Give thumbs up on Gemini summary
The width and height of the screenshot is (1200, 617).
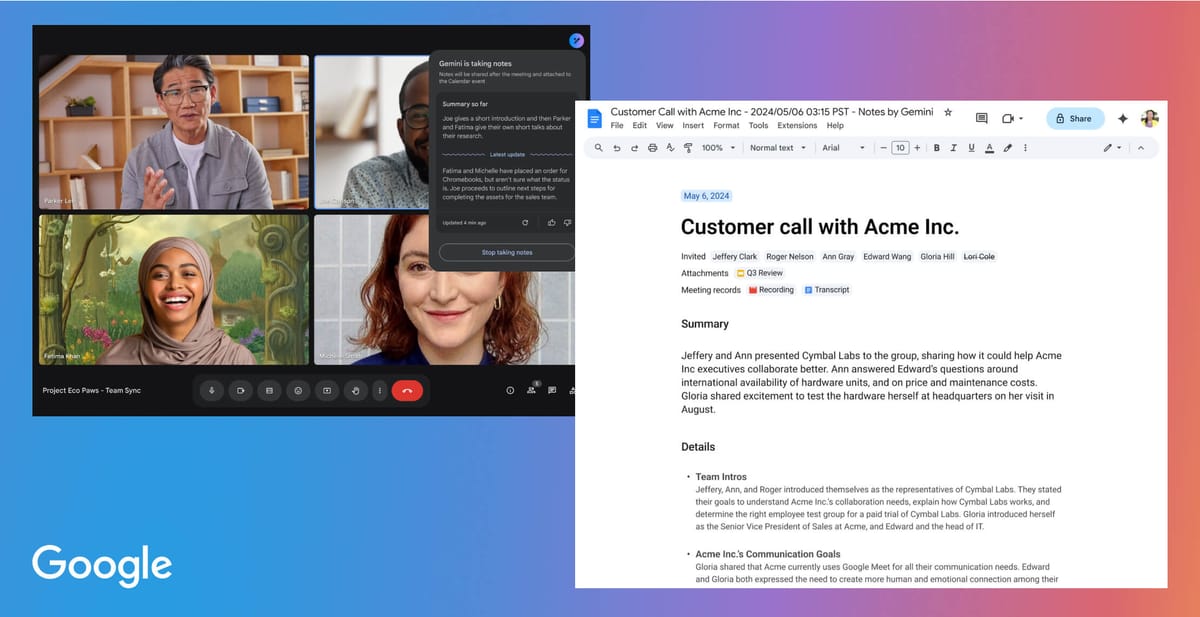[x=551, y=222]
